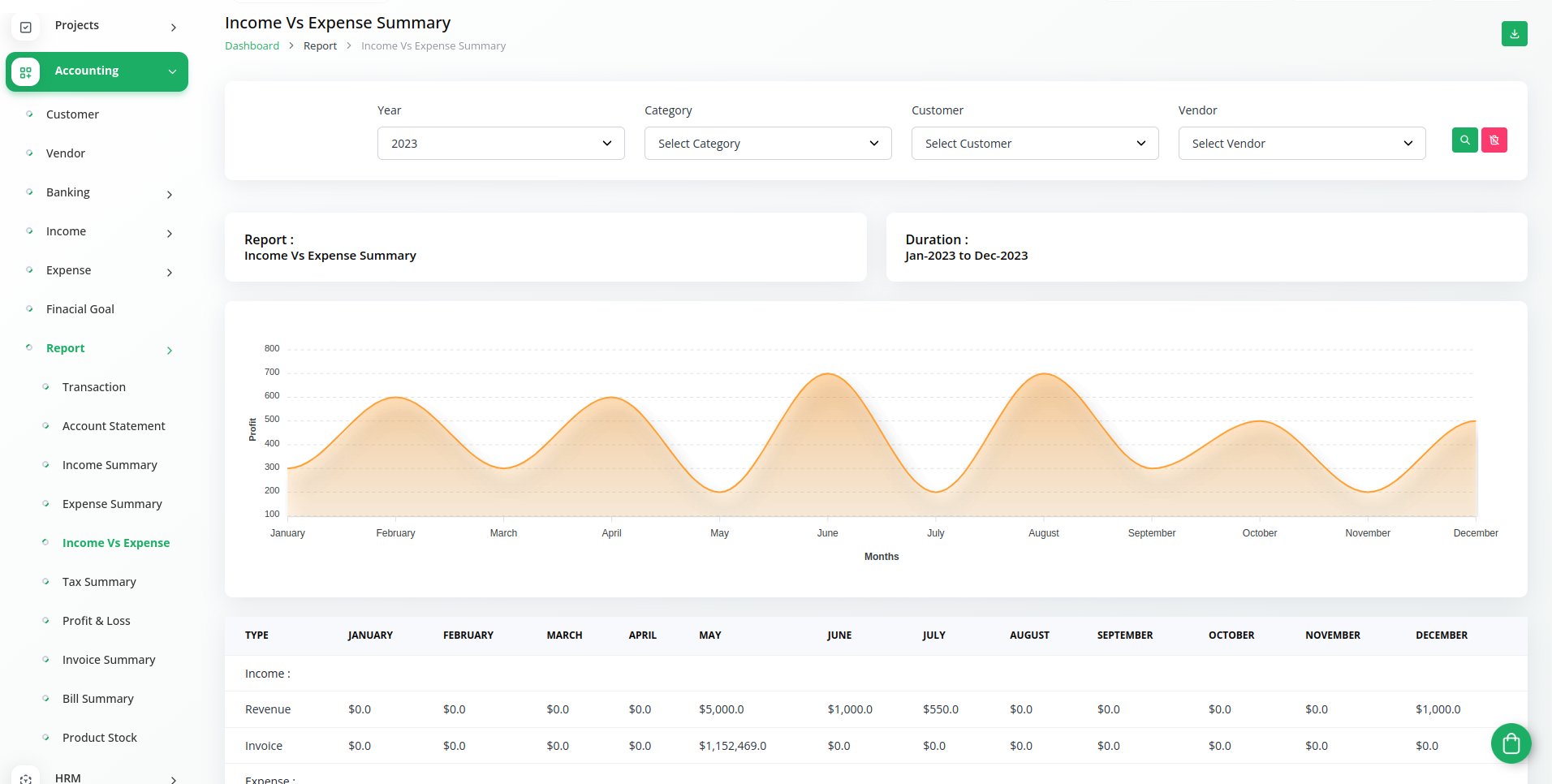Click the pink reset filter trash icon
The image size is (1552, 784).
pos(1494,140)
